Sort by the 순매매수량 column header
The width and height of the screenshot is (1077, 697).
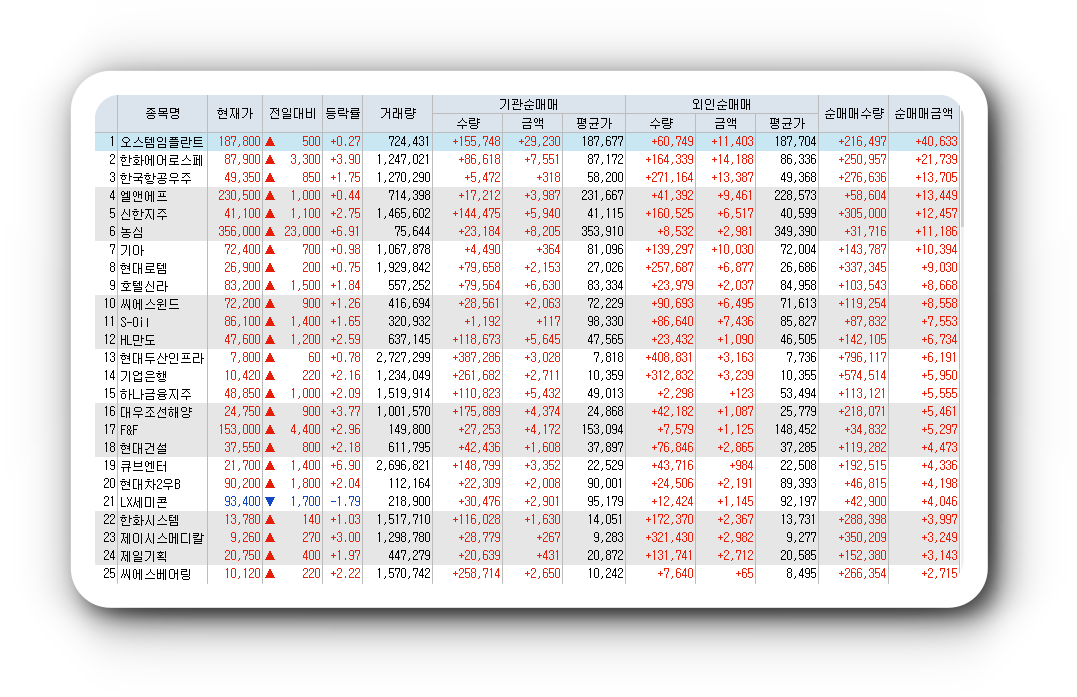[x=853, y=113]
